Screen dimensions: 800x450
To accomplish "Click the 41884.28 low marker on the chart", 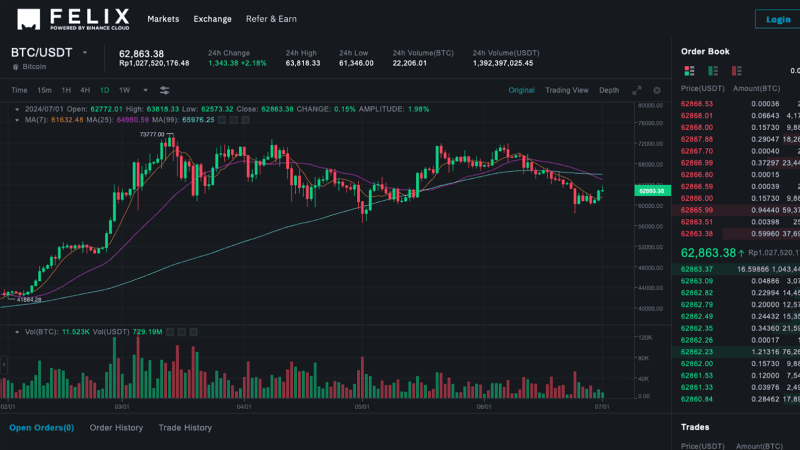I will point(29,300).
